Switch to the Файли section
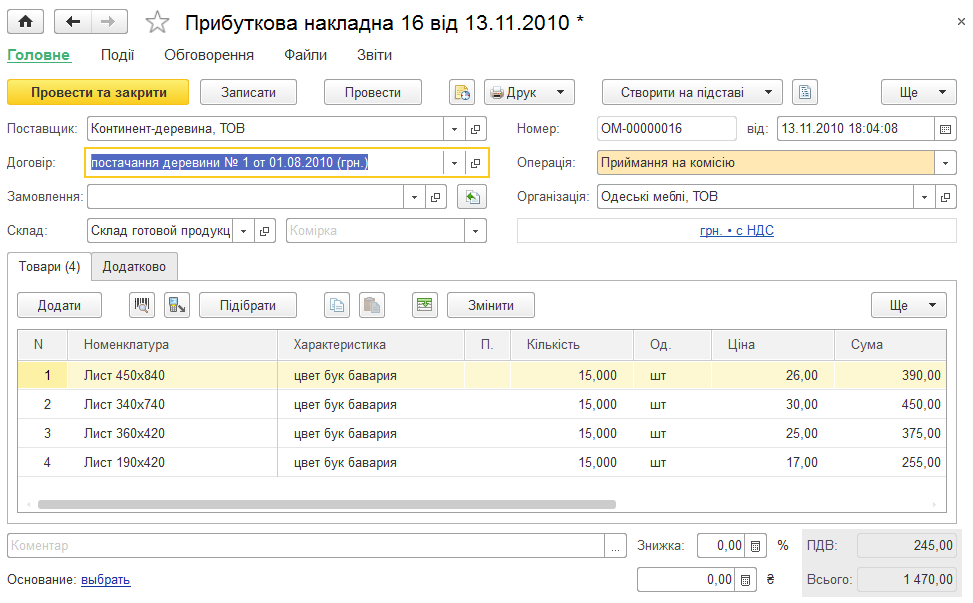The image size is (973, 603). [305, 55]
